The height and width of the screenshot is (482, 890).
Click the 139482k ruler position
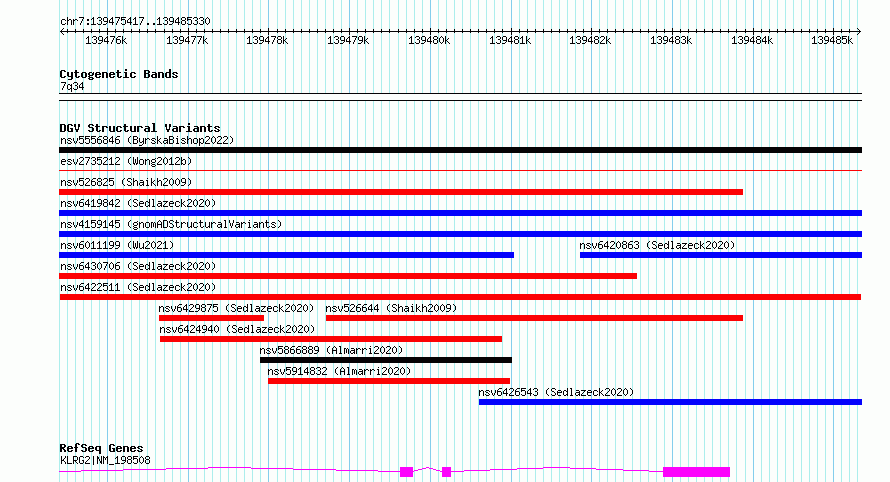click(590, 40)
